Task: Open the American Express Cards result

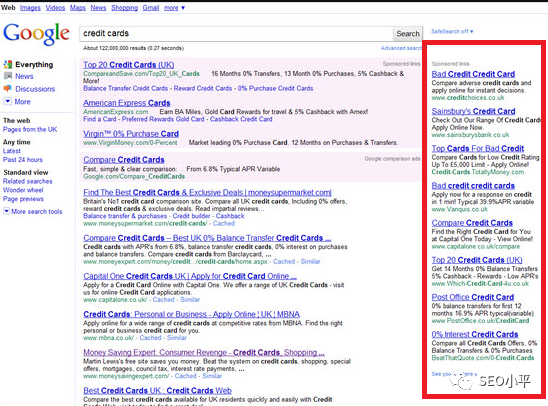Action: click(127, 103)
